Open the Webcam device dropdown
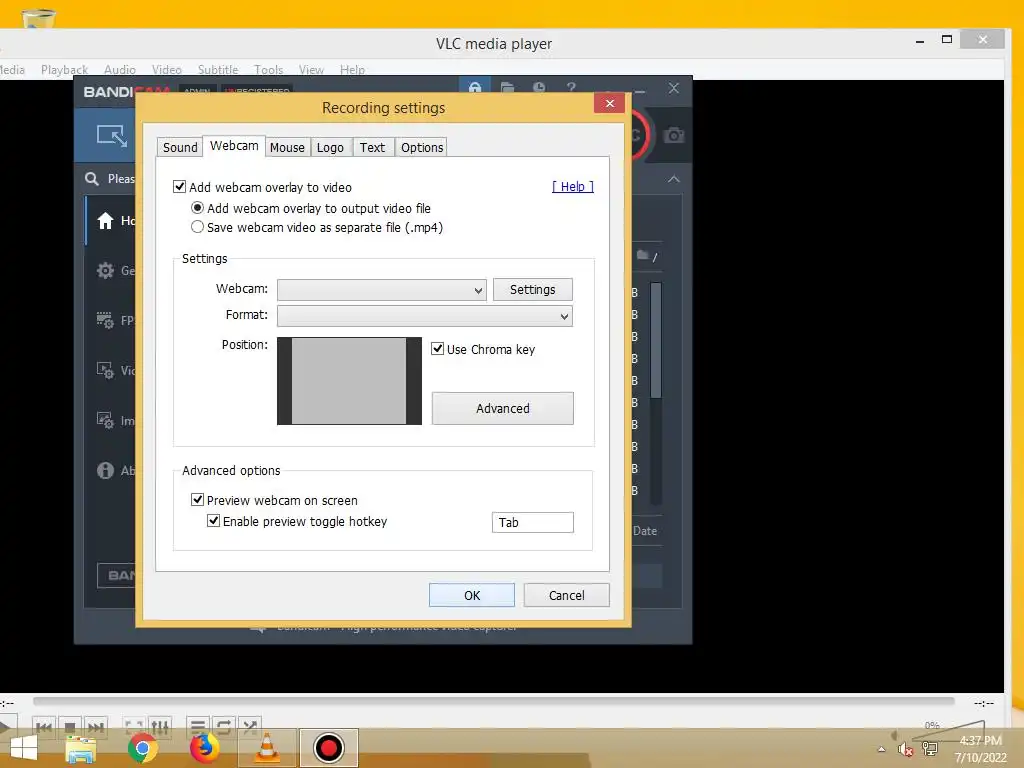 point(382,290)
